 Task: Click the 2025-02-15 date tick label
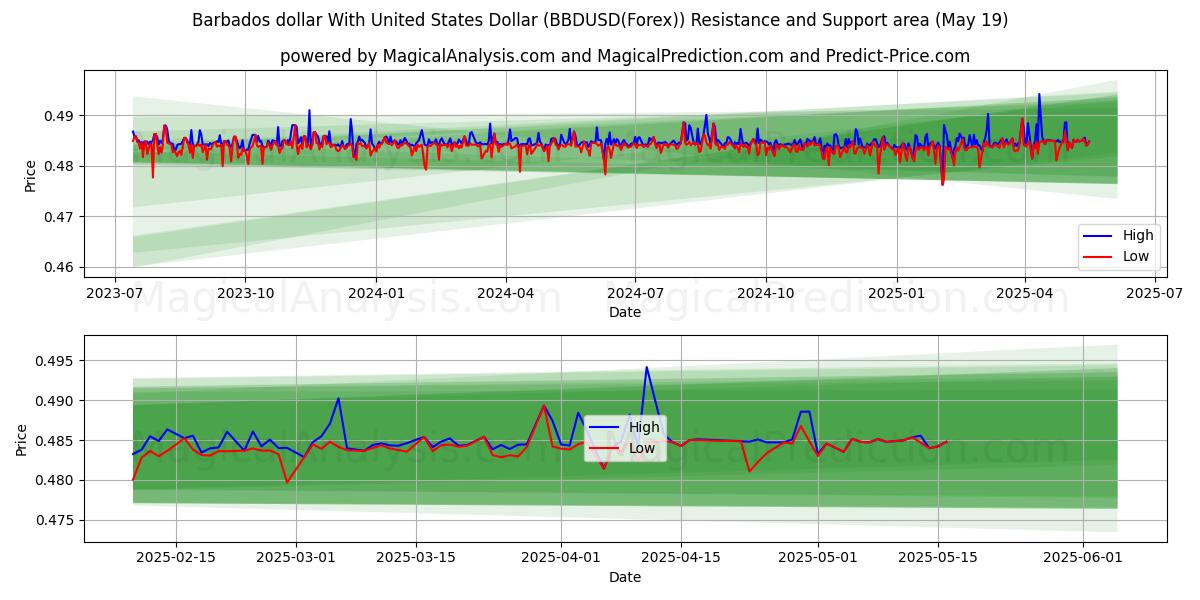[x=176, y=556]
